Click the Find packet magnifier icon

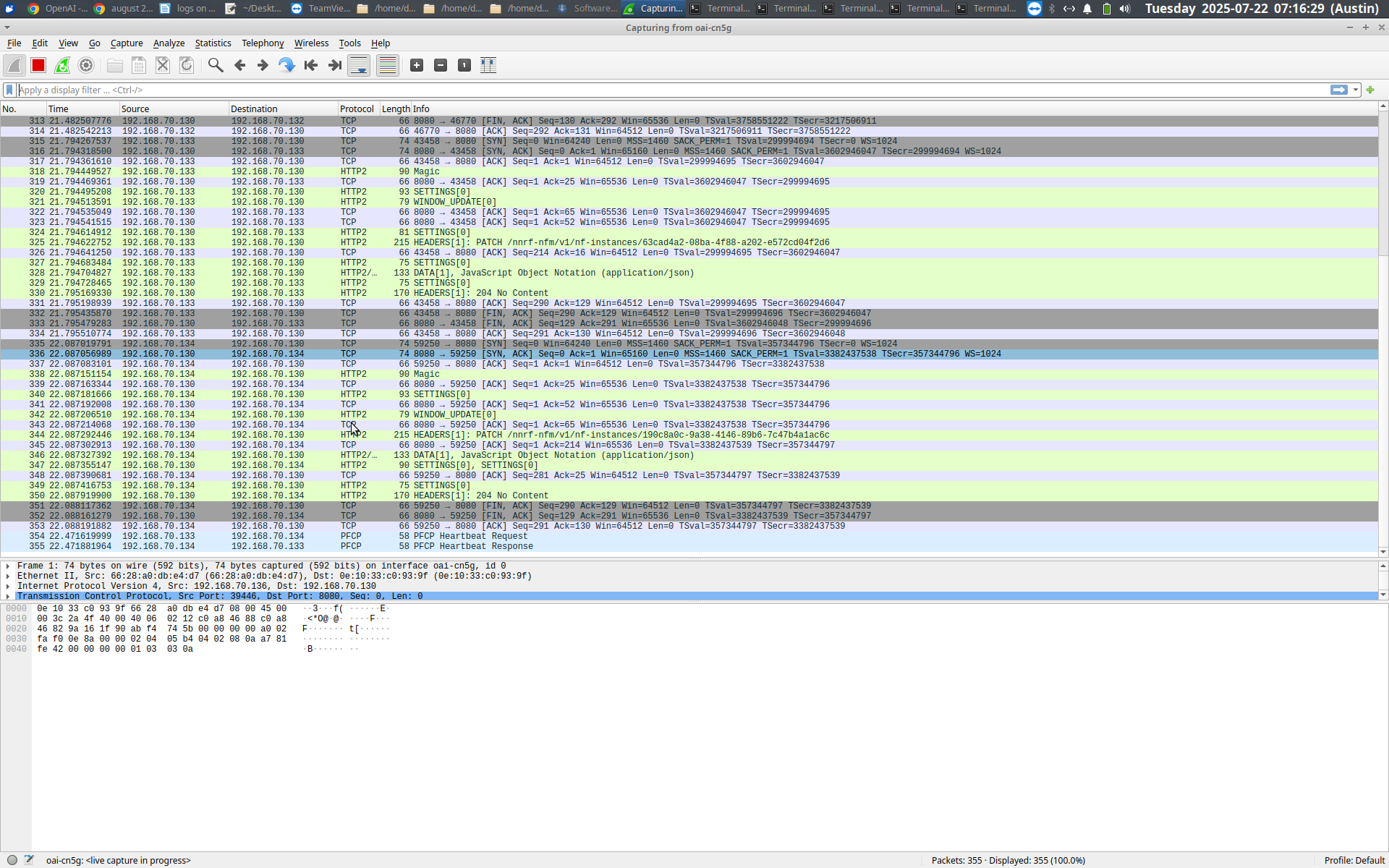[x=215, y=66]
